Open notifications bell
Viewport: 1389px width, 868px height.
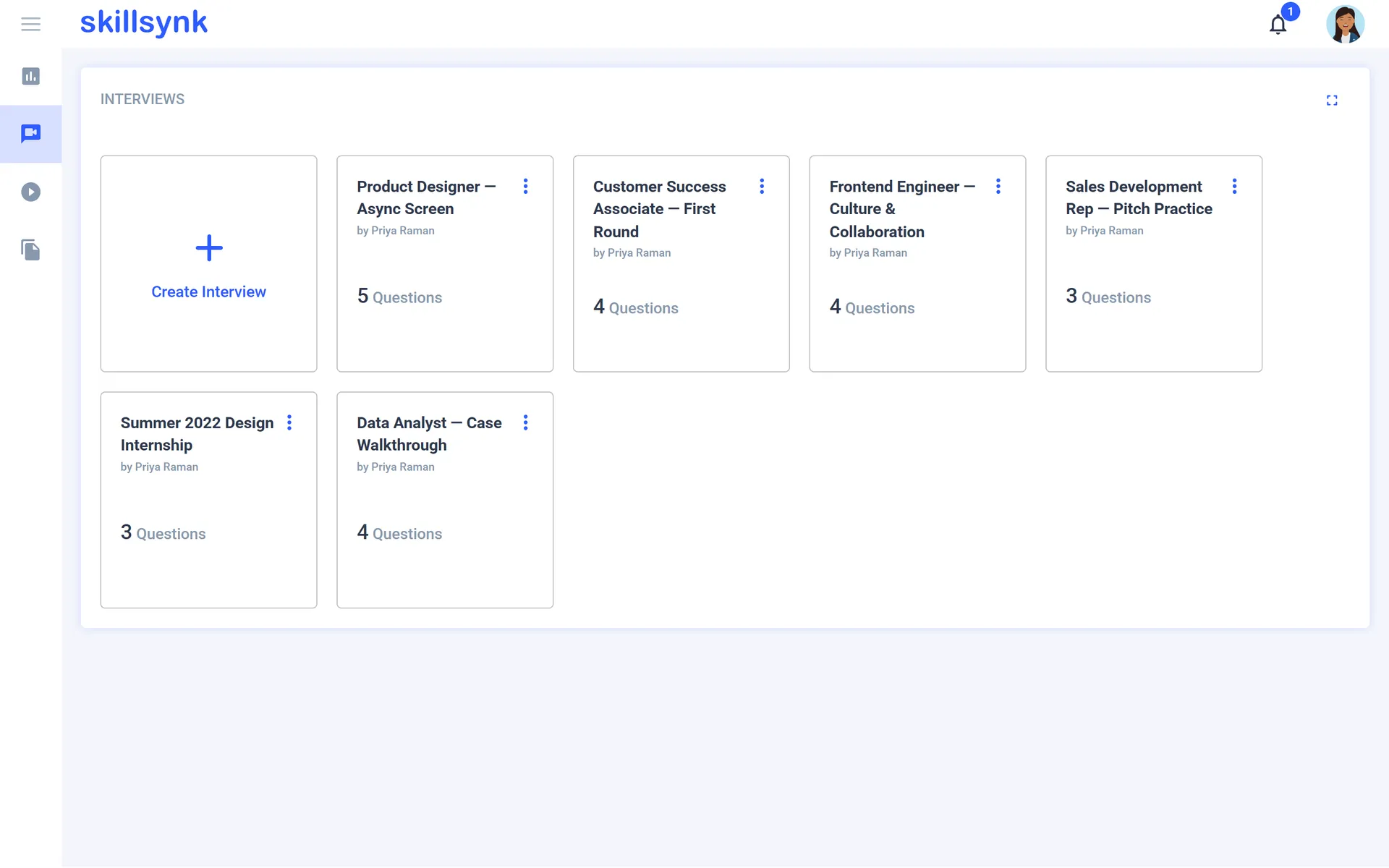[x=1278, y=25]
